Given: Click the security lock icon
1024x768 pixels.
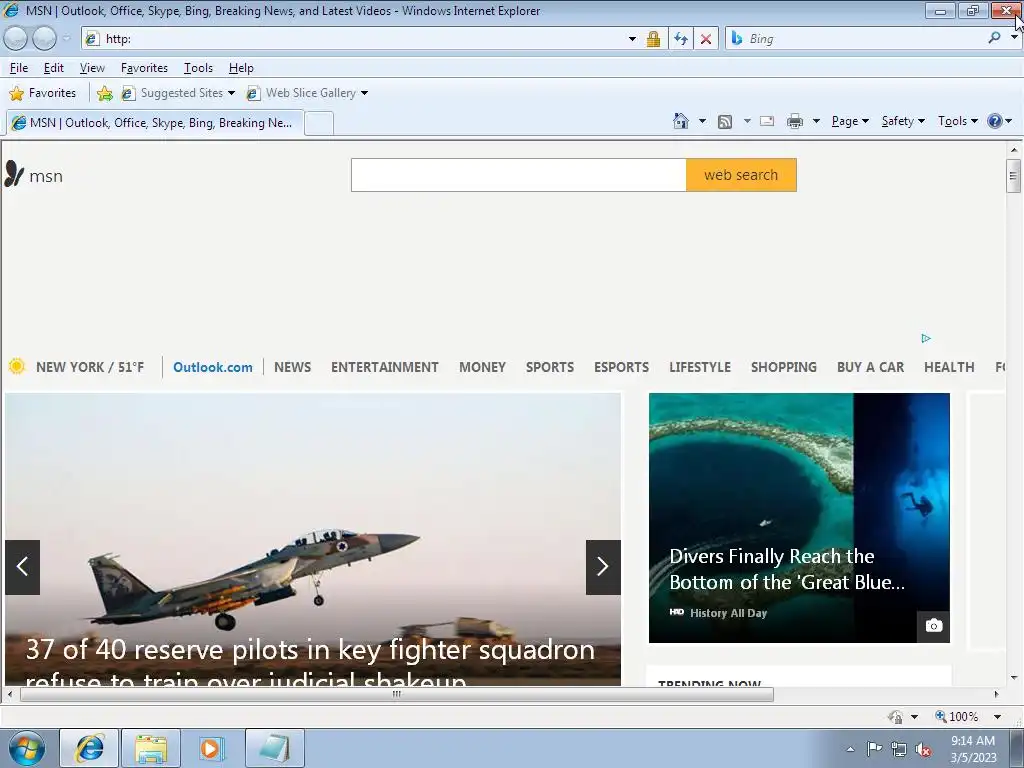Looking at the screenshot, I should click(x=653, y=39).
